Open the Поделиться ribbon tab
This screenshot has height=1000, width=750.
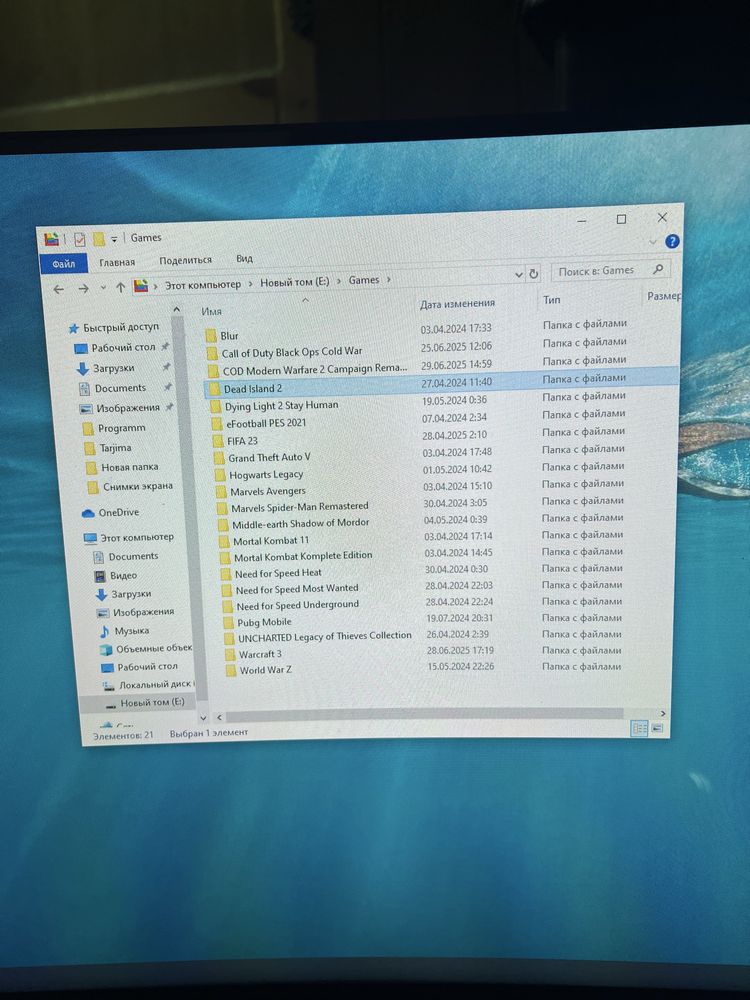(x=186, y=260)
